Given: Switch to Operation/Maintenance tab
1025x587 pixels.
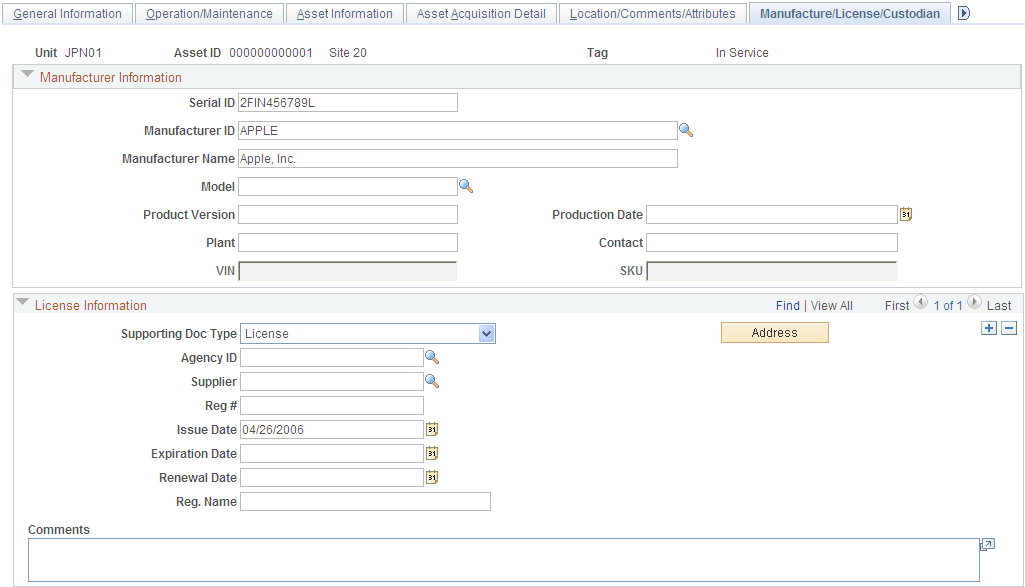Looking at the screenshot, I should (209, 14).
